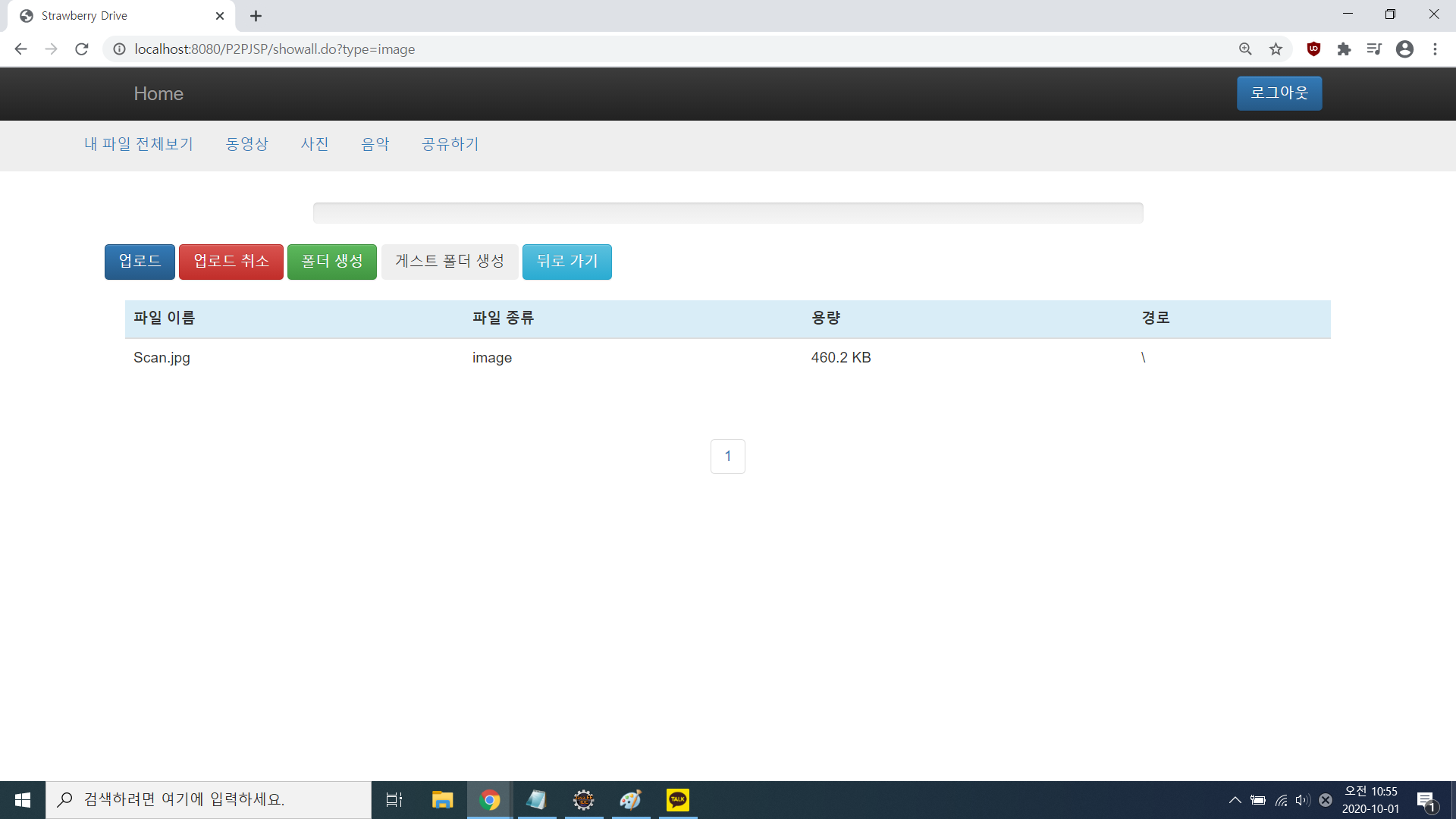Open the browser profile avatar icon
This screenshot has height=819, width=1456.
click(x=1404, y=49)
